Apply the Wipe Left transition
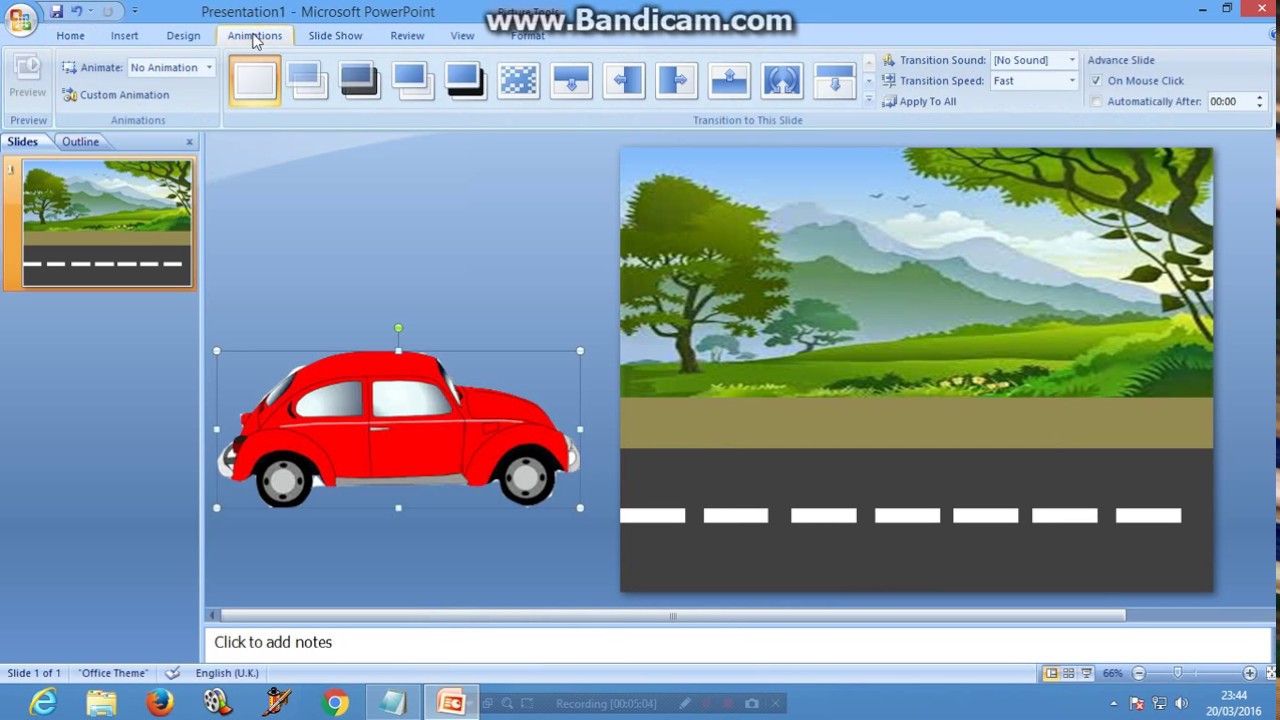This screenshot has height=720, width=1280. point(624,80)
